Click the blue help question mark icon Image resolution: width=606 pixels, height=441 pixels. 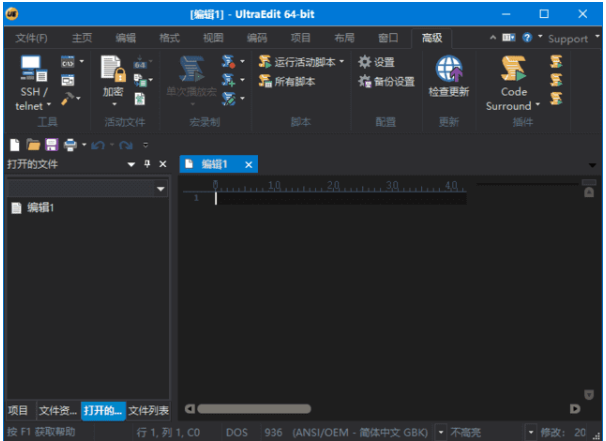tap(527, 37)
